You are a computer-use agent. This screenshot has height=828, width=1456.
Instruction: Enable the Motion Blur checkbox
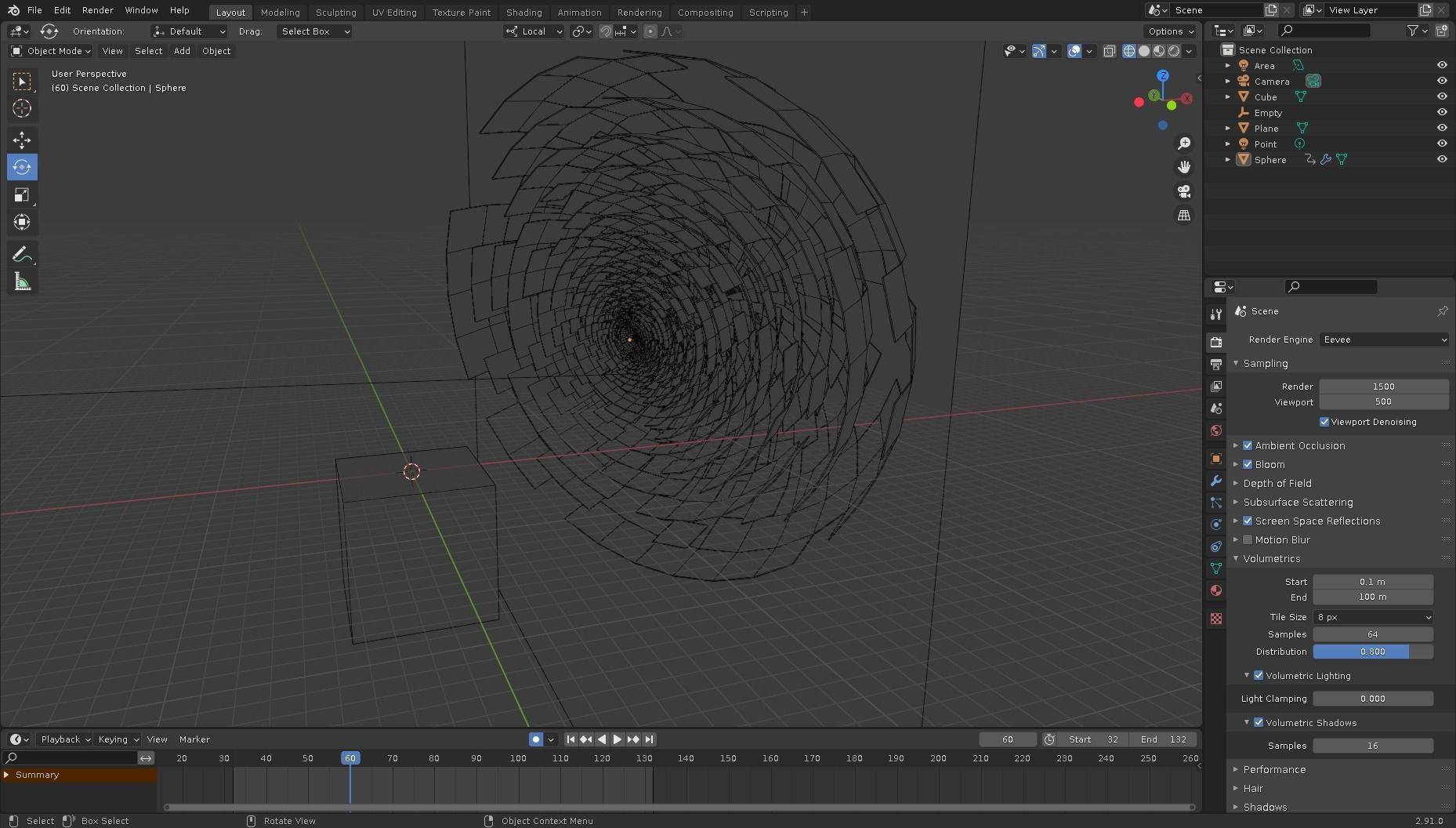[1248, 539]
